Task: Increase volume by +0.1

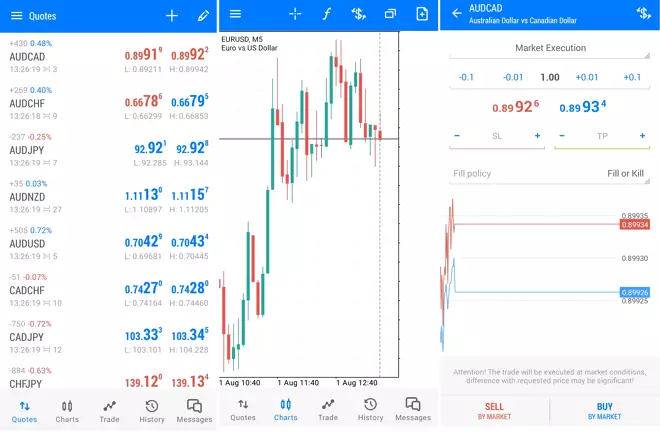Action: point(632,77)
